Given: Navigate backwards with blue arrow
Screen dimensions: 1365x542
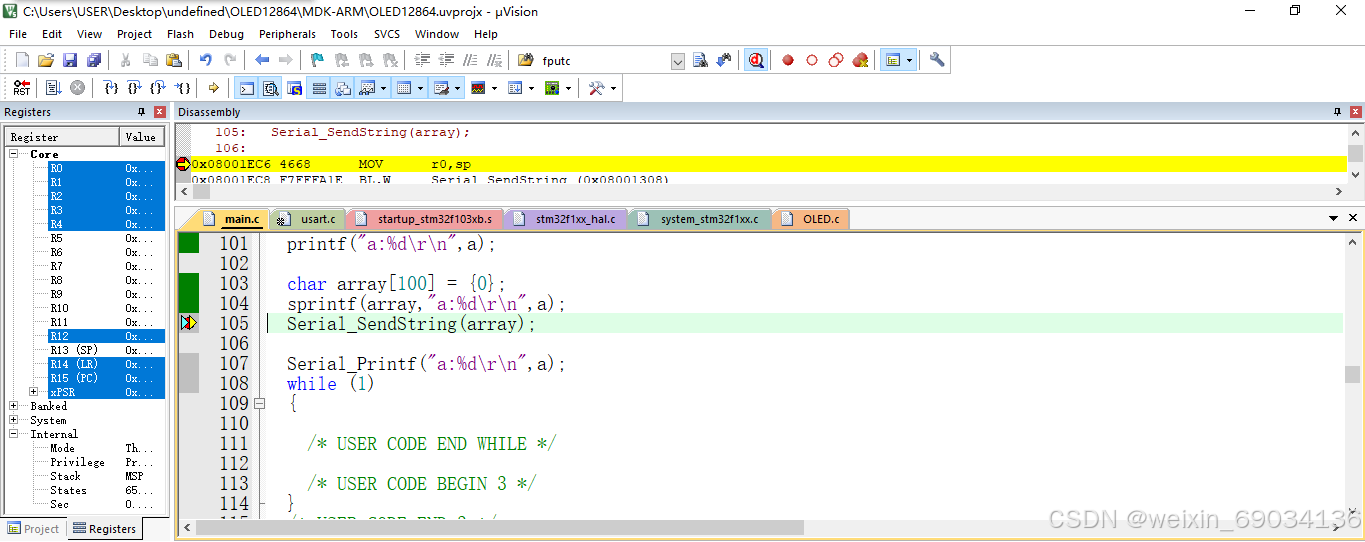Looking at the screenshot, I should 262,60.
